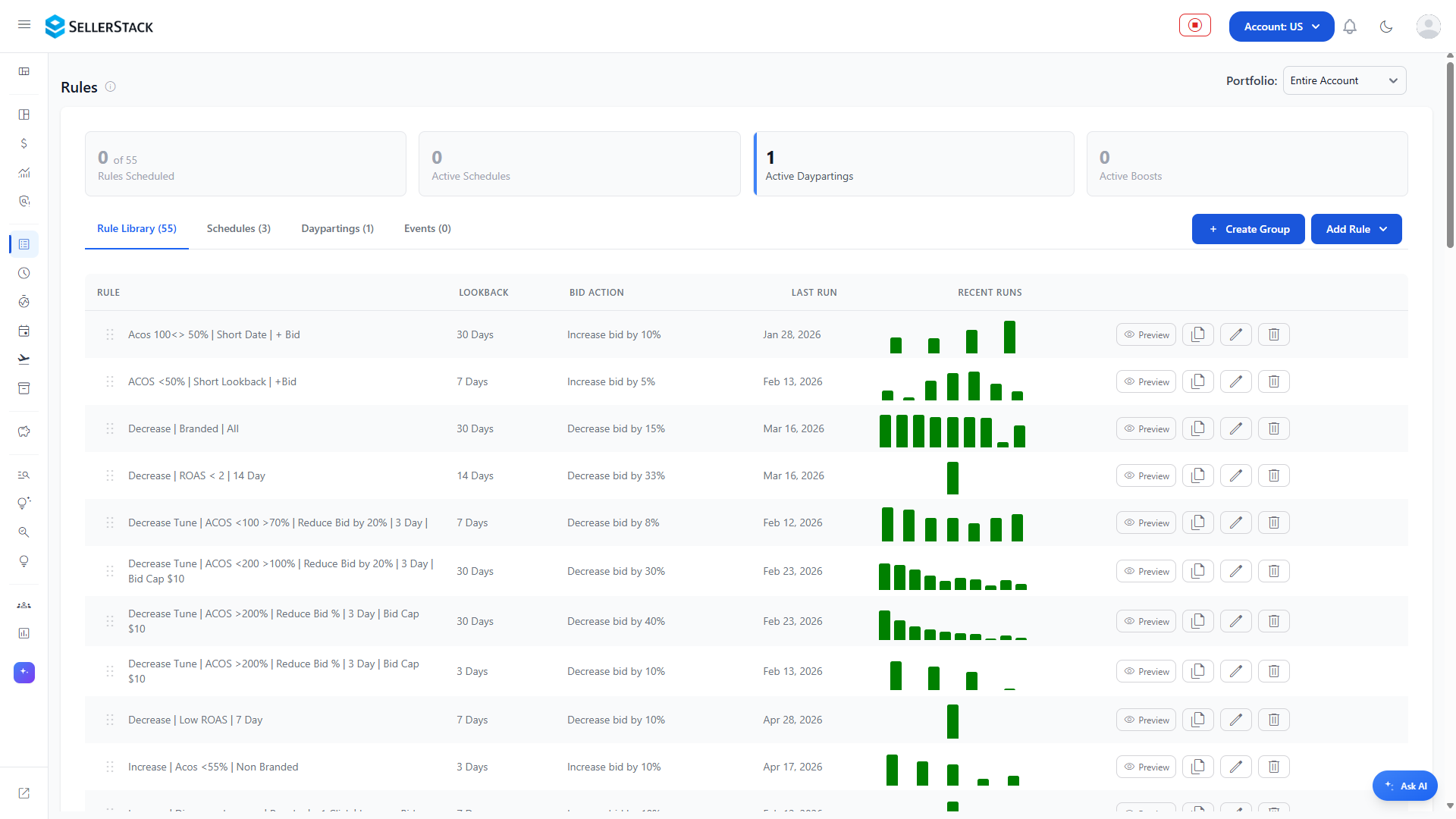Duplicate the Acos 100<> 50% rule
This screenshot has width=1456, height=819.
click(1198, 334)
